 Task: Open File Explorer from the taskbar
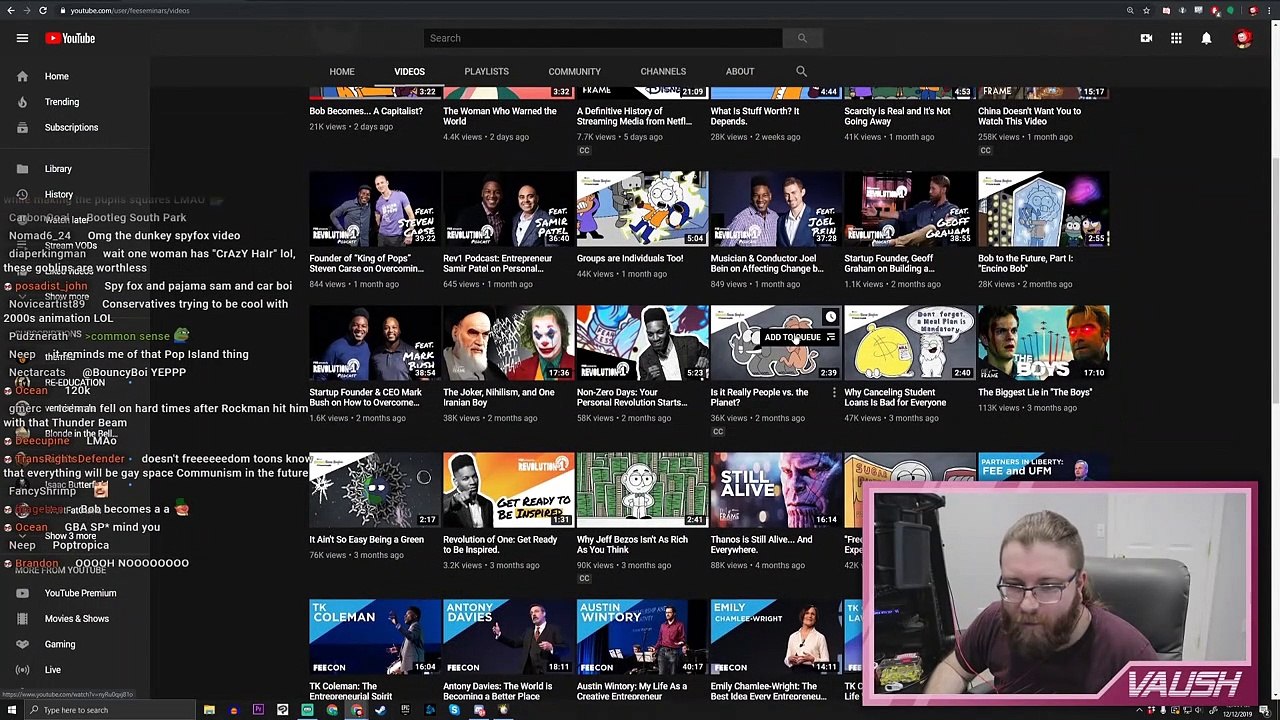pos(209,710)
